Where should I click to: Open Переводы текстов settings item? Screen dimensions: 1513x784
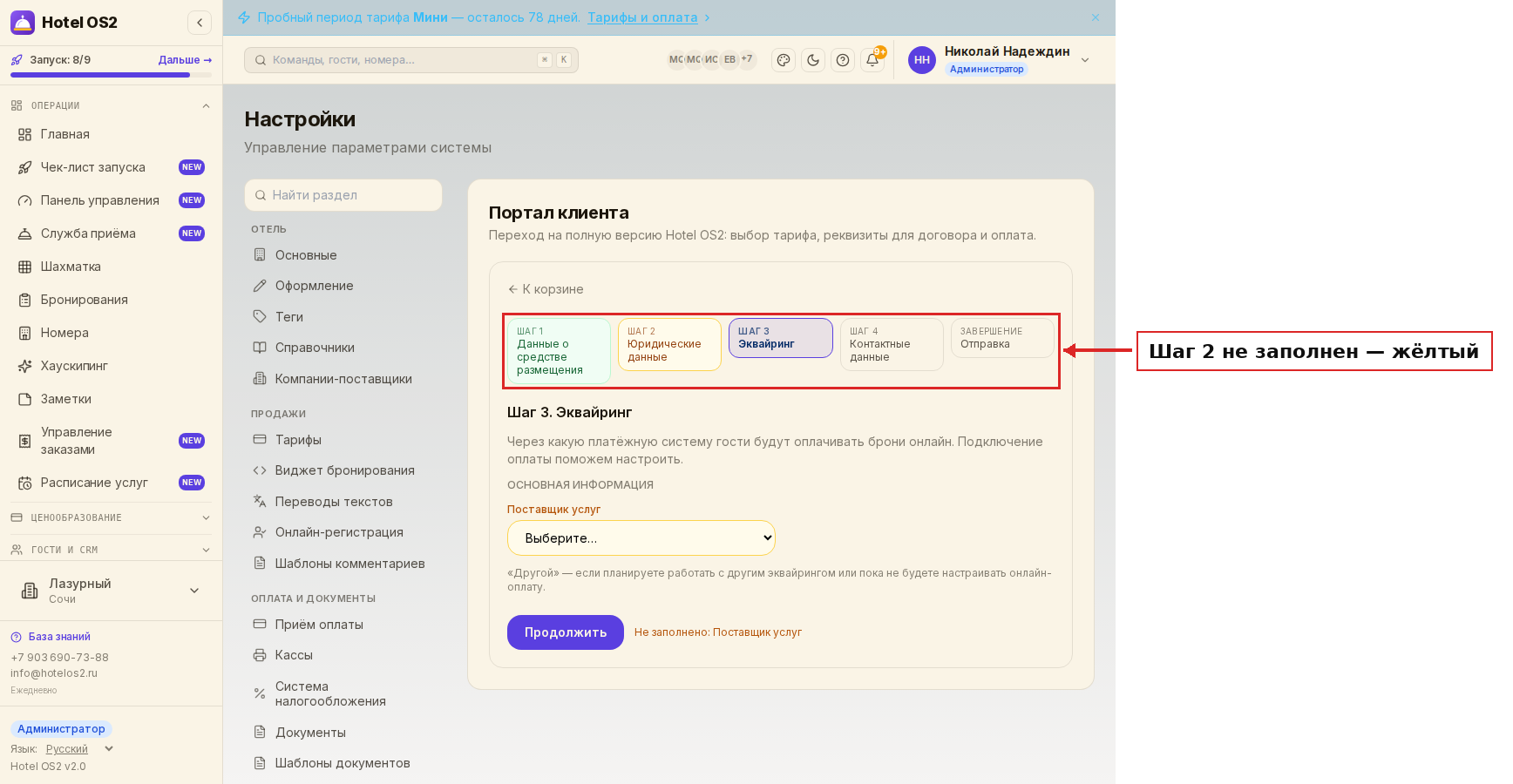343,502
